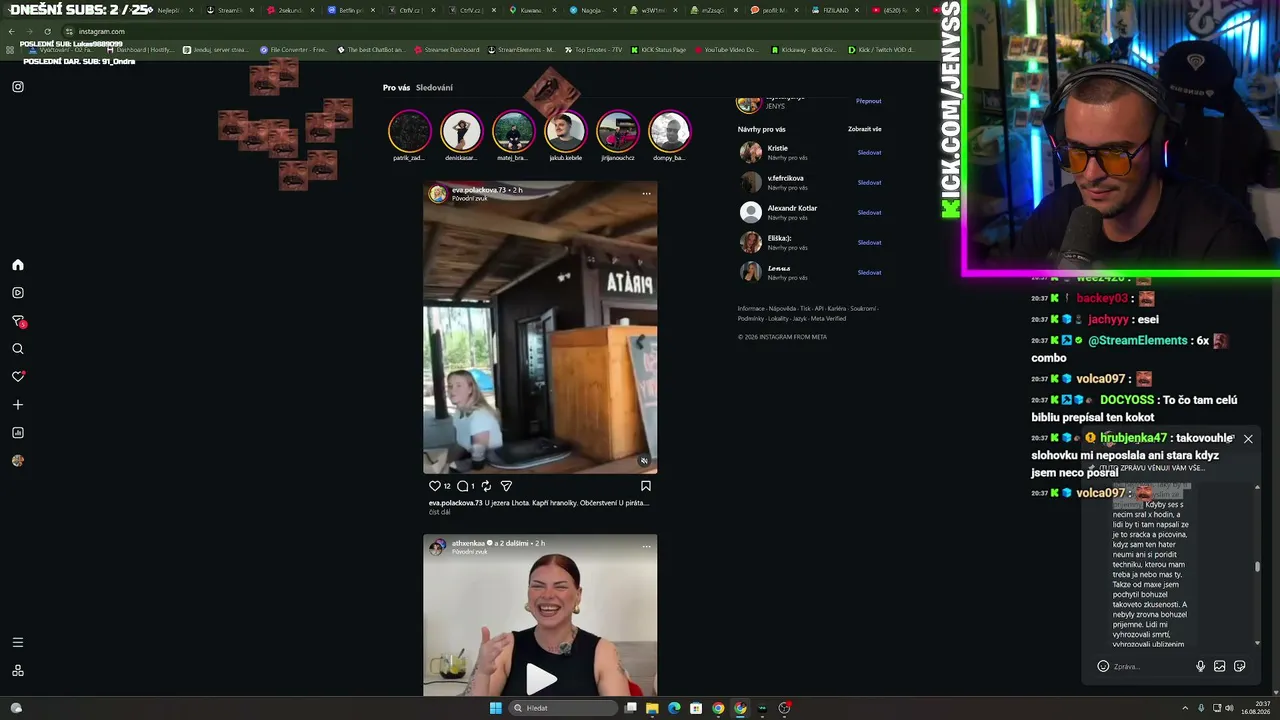This screenshot has height=720, width=1280.
Task: Save eva.polackova.73 post with bookmark
Action: click(646, 486)
